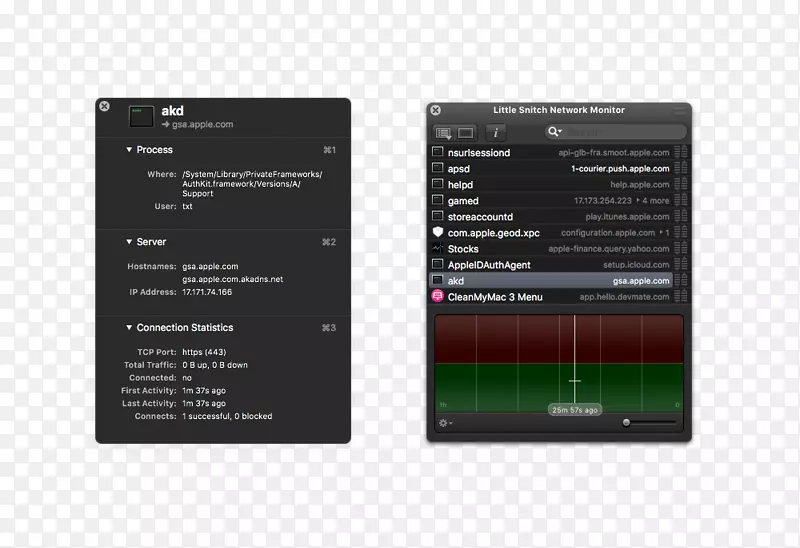Toggle the traffic diagram view button
800x548 pixels.
(x=465, y=133)
